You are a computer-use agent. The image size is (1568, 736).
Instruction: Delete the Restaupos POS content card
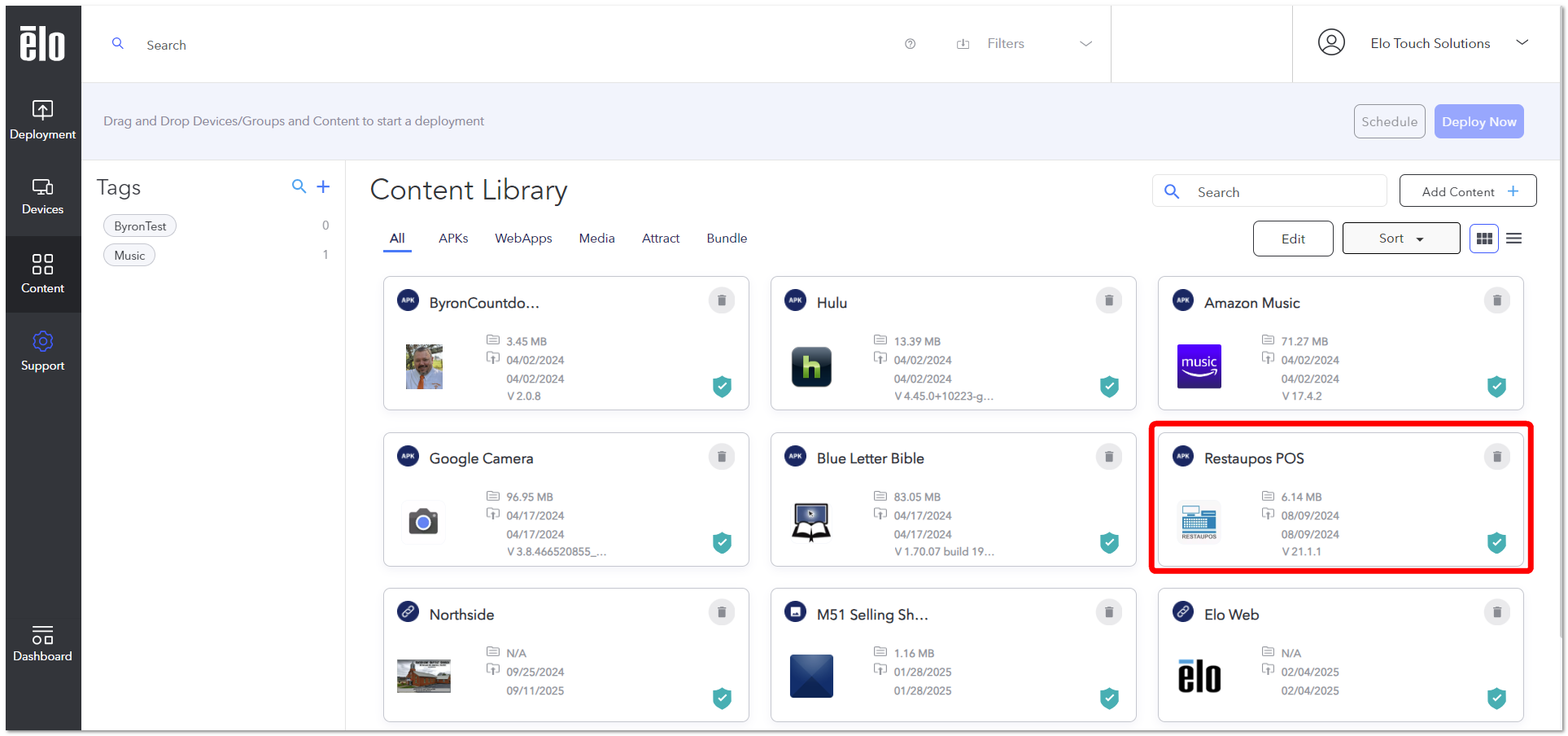(1497, 457)
